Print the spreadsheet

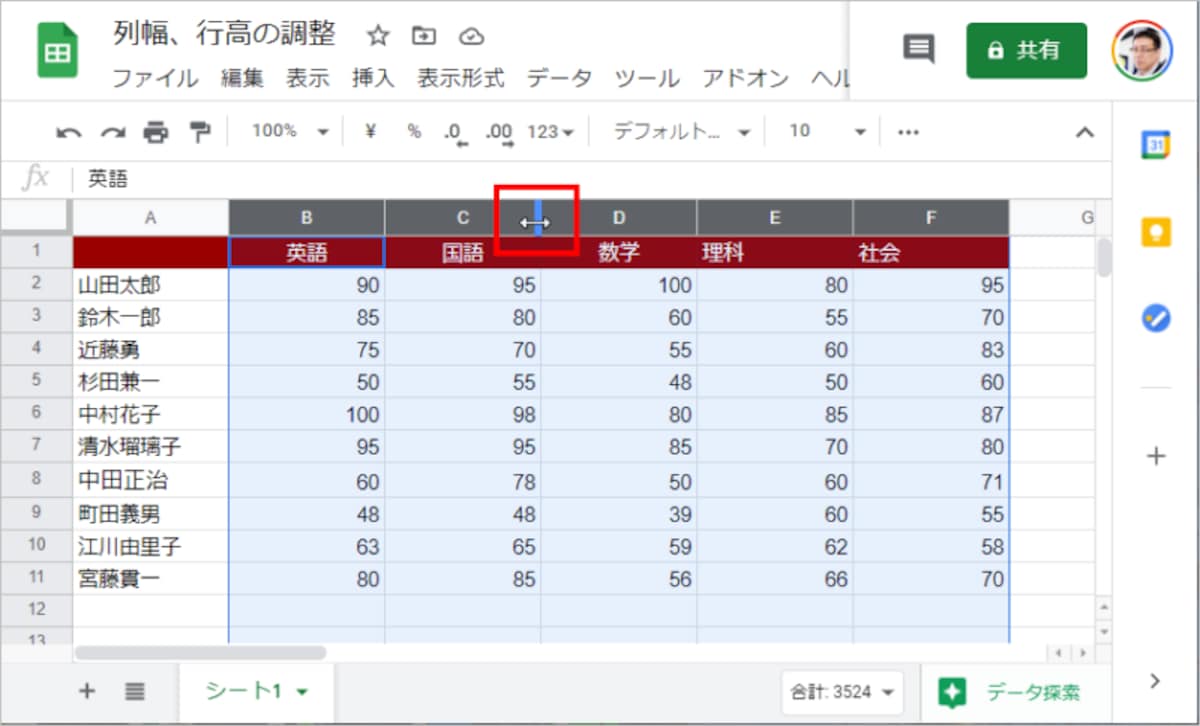tap(156, 132)
